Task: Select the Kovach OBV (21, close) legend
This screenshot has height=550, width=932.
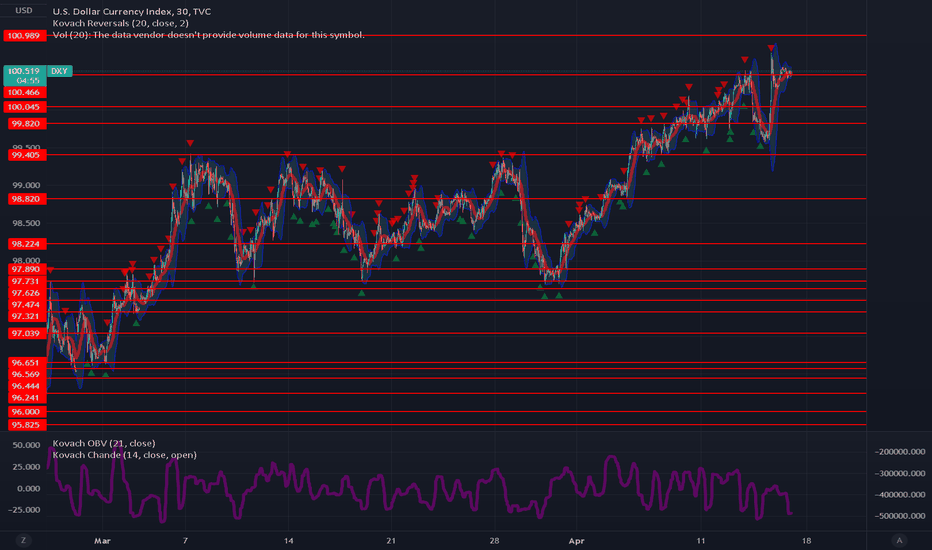Action: click(x=104, y=443)
